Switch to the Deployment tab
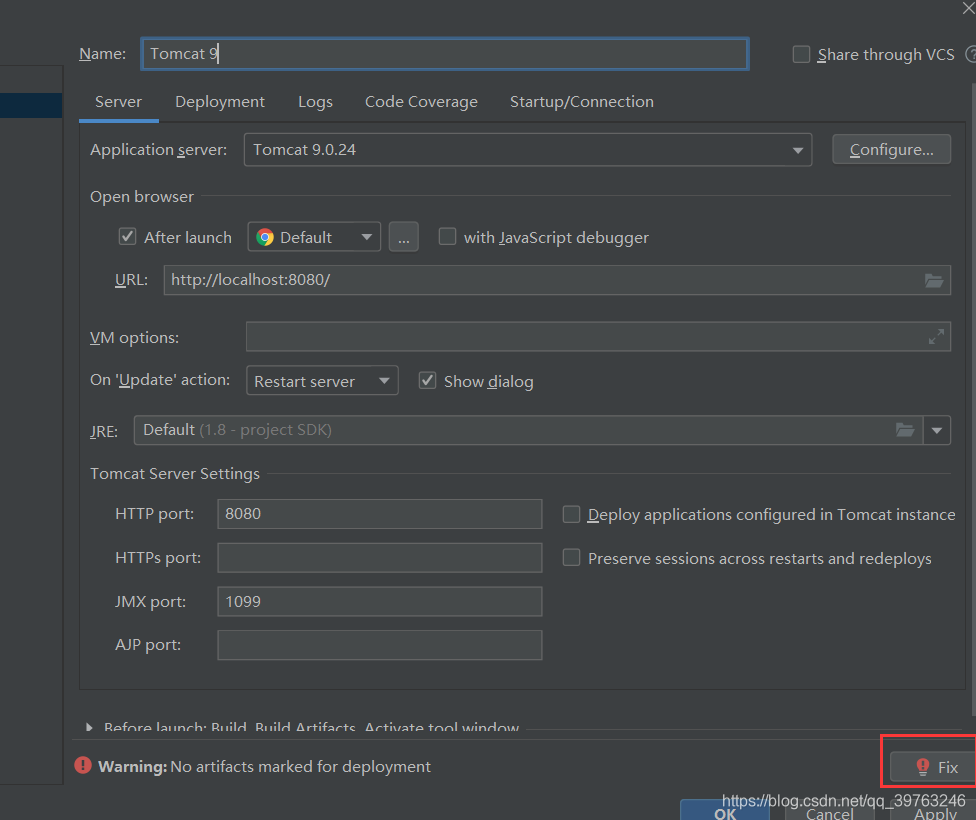 point(220,102)
